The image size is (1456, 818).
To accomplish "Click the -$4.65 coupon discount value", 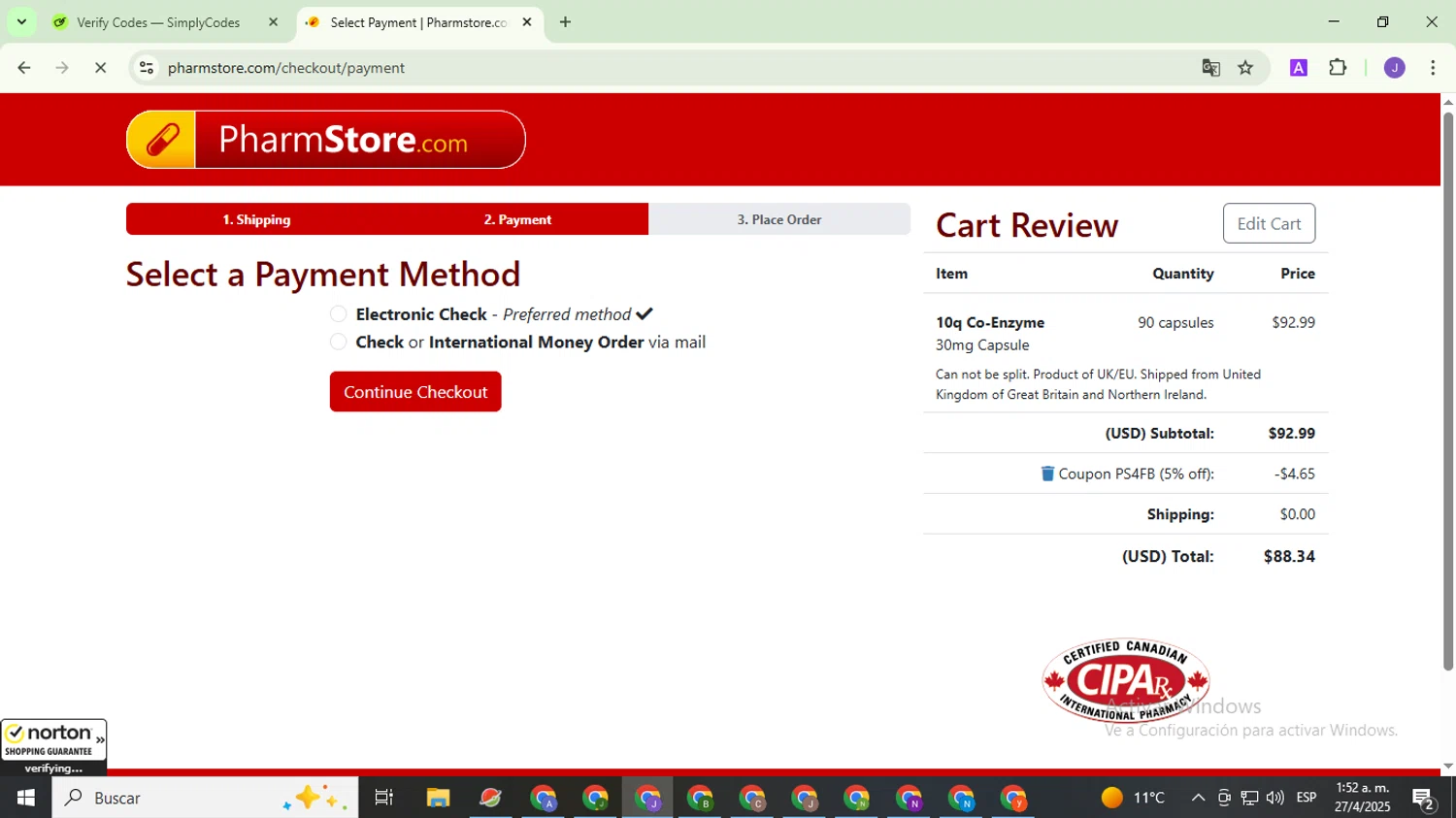I will [x=1295, y=474].
